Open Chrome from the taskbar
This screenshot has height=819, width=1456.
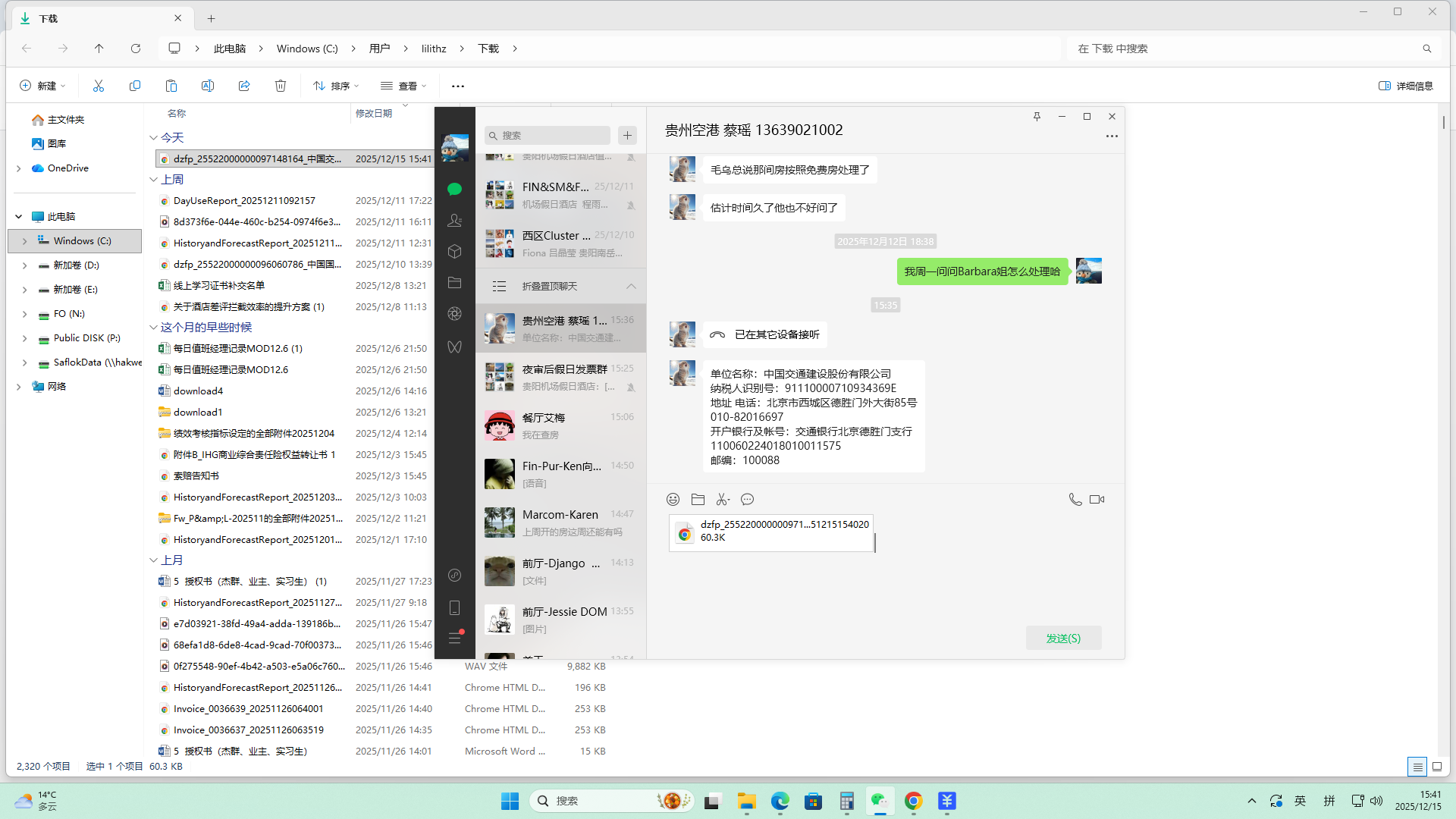pyautogui.click(x=913, y=801)
